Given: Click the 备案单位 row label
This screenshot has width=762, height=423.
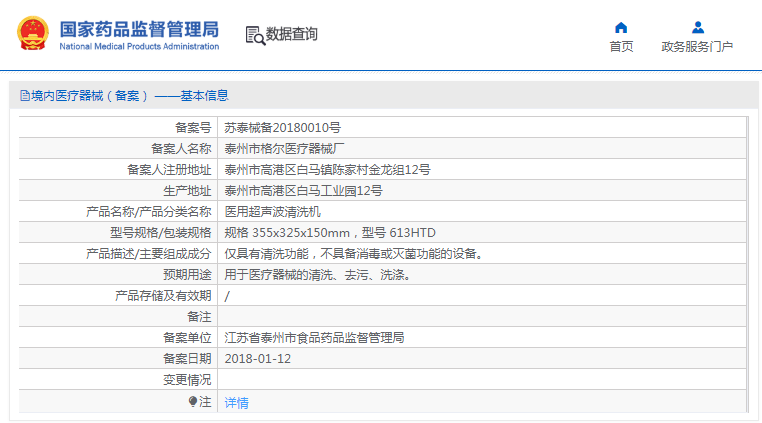Looking at the screenshot, I should tap(187, 338).
